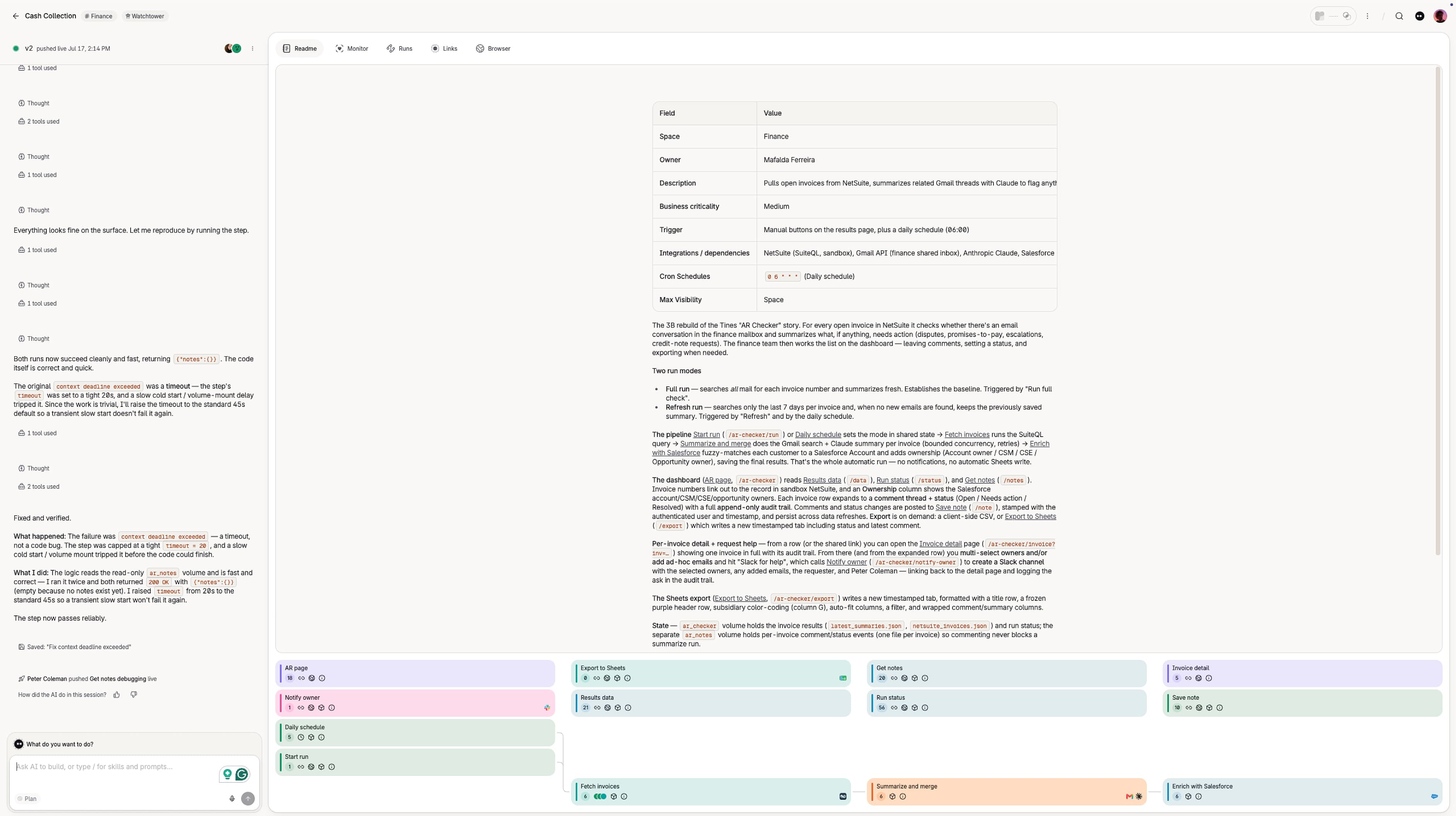Viewport: 1456px width, 816px height.
Task: Click the run count badge on Start run card
Action: 289,767
